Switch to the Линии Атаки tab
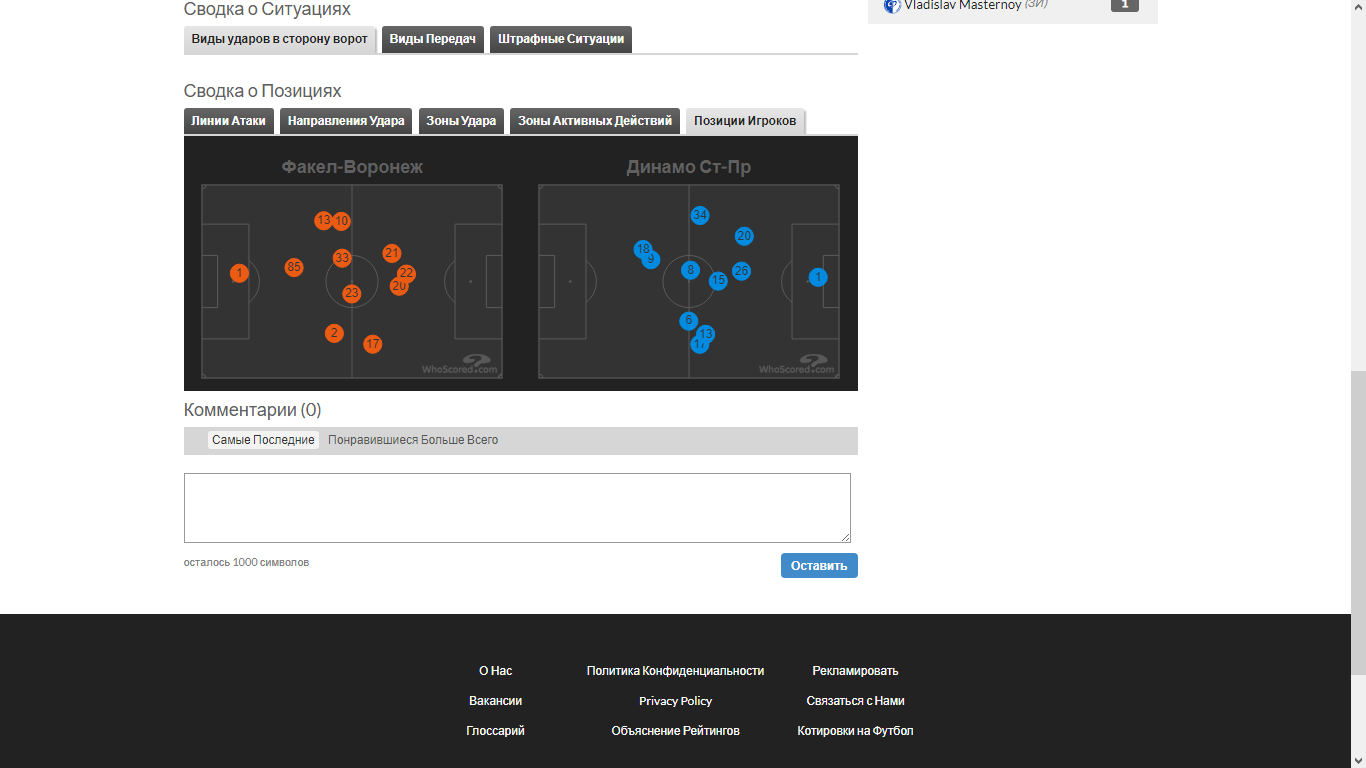1366x768 pixels. (x=228, y=121)
